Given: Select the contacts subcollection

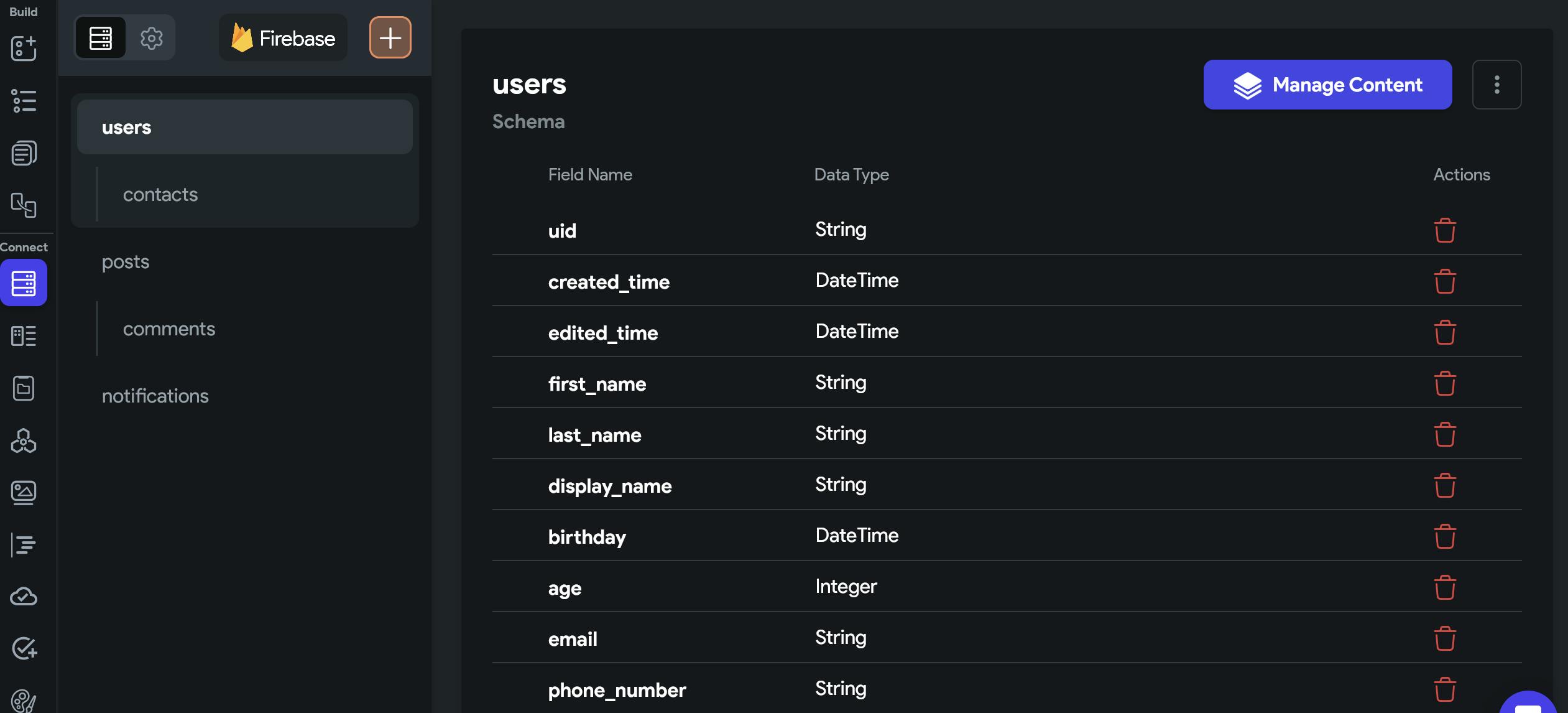Looking at the screenshot, I should [x=160, y=195].
